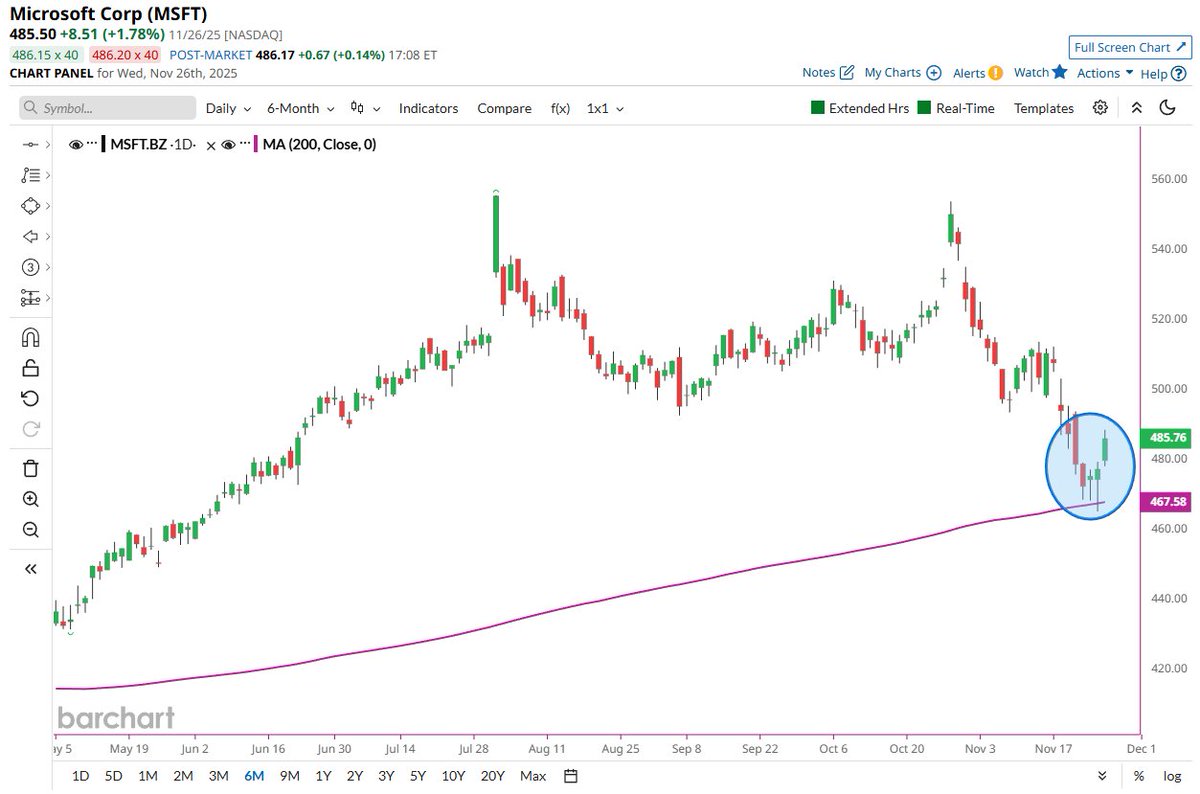Select 1Y range tab
Viewport: 1200px width, 794px height.
pyautogui.click(x=324, y=776)
